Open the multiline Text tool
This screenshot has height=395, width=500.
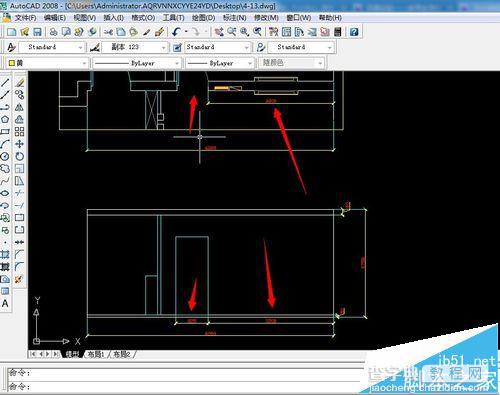(x=5, y=303)
